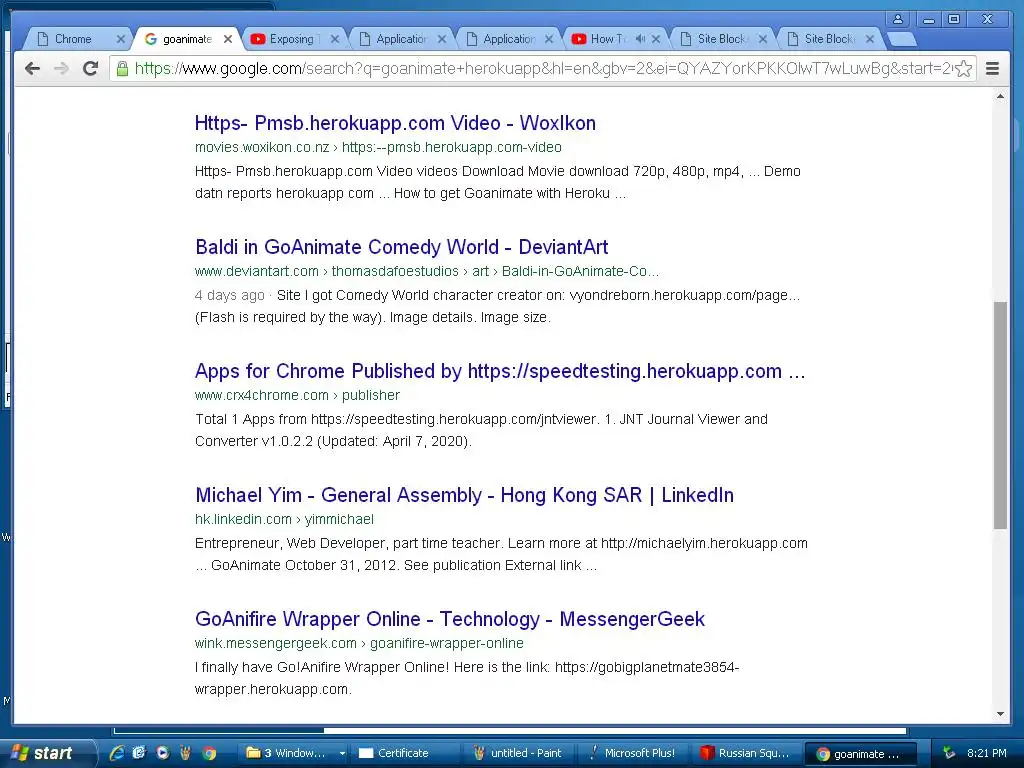1024x768 pixels.
Task: Expand the 3 Windows Explorer taskbar group
Action: [296, 753]
